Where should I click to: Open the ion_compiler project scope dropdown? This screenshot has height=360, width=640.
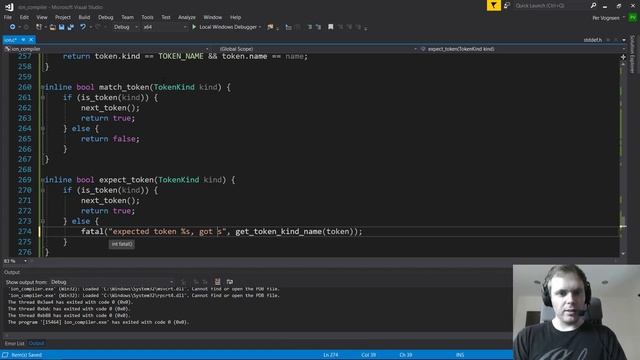(x=107, y=49)
